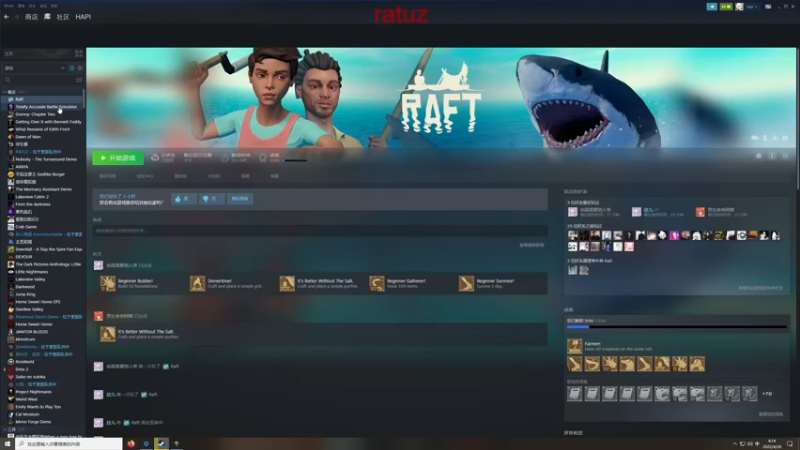Select Lakeview Cabin 2 in library
Screen dimensions: 800x450
point(32,196)
